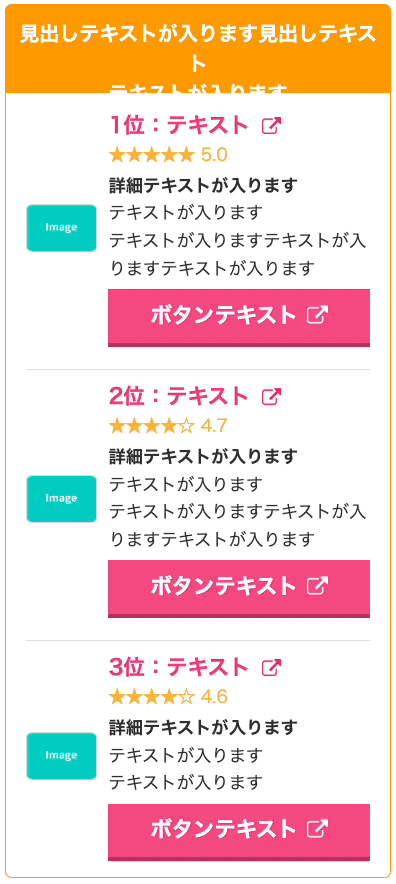Click external link icon in first ボタンテキスト button
396x884 pixels.
[318, 315]
